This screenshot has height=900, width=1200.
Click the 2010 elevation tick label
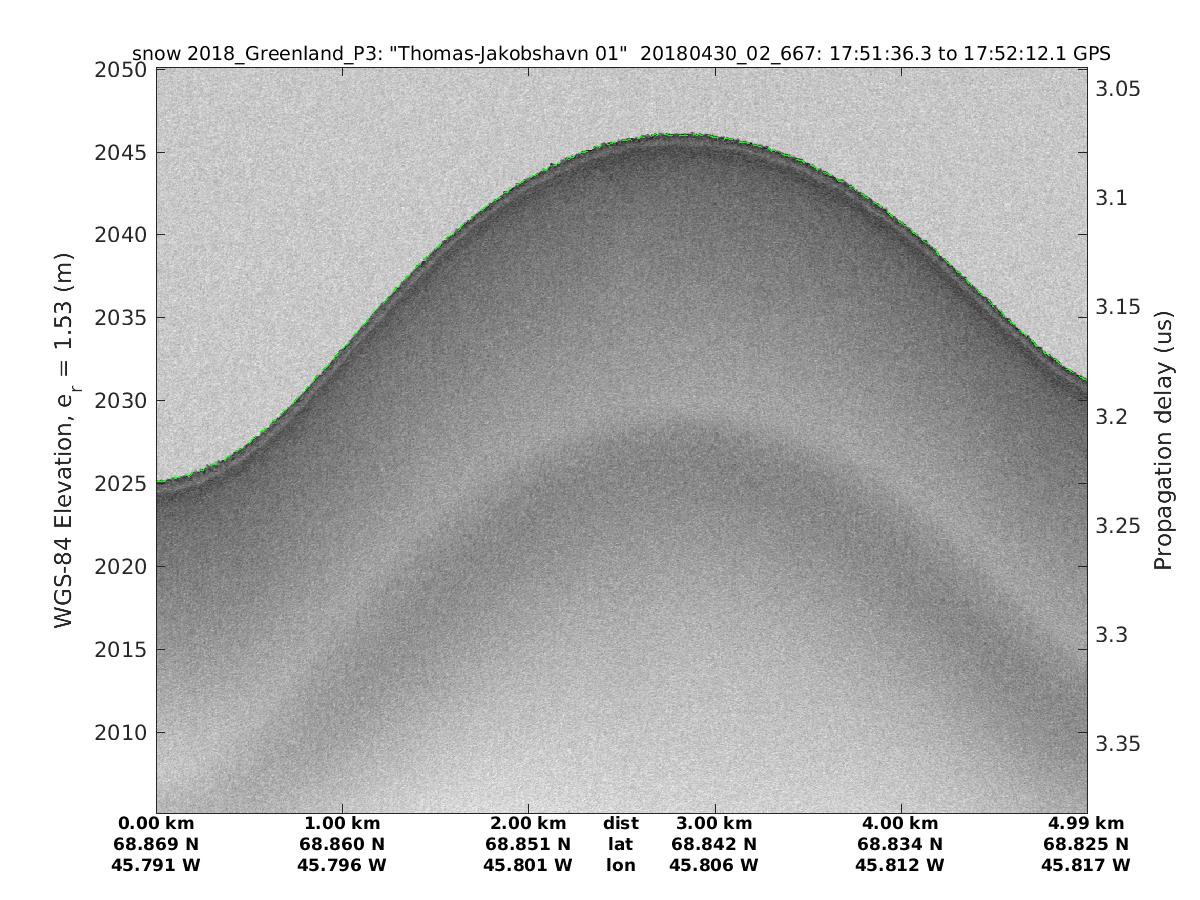click(120, 733)
